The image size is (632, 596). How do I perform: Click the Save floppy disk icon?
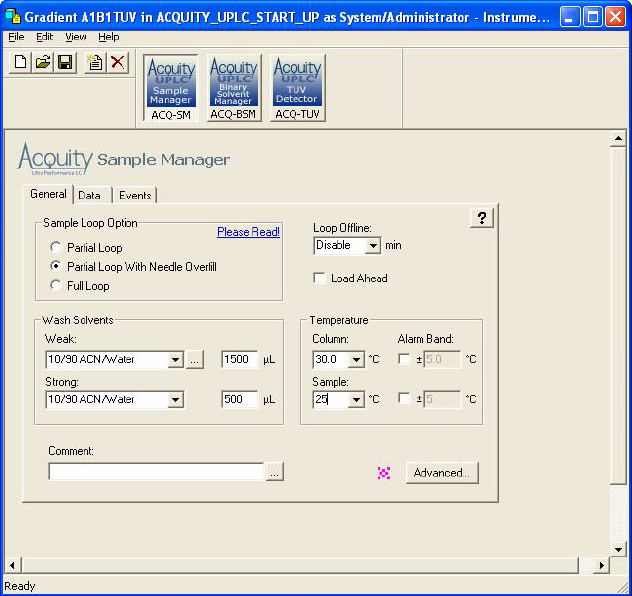click(65, 62)
